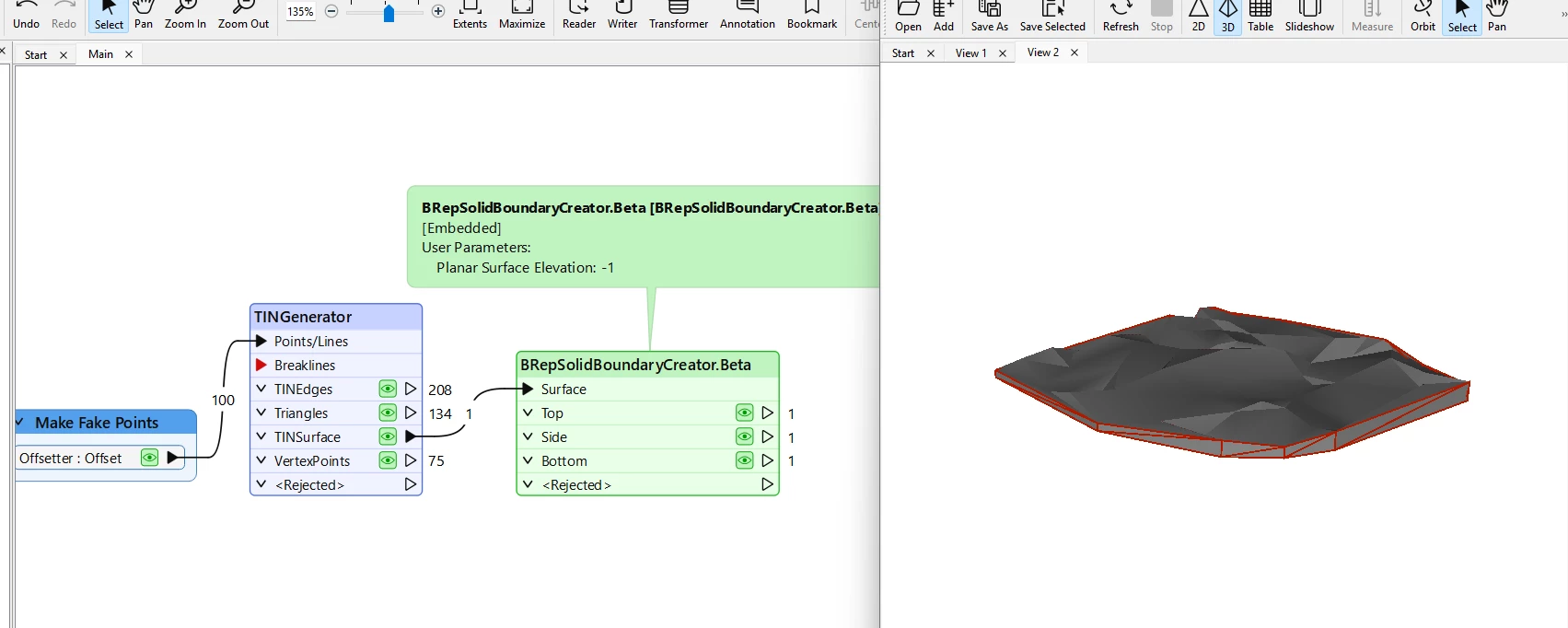Toggle inspection eye on Top port
The height and width of the screenshot is (628, 1568).
744,413
